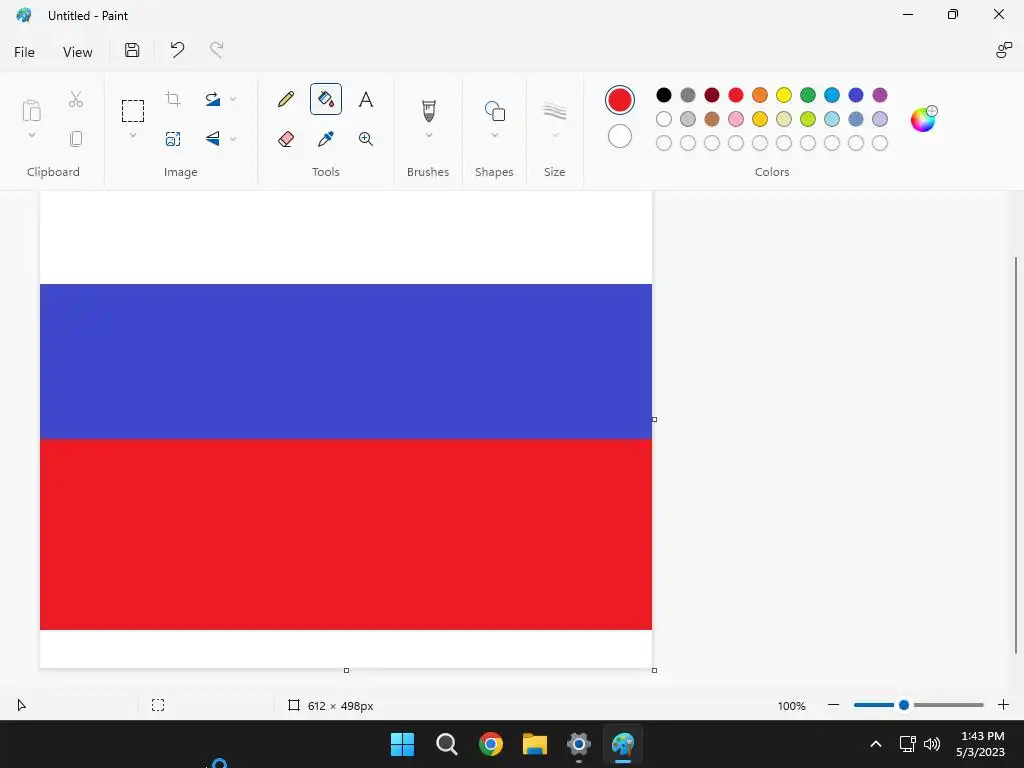
Task: Pick the purple color swatch
Action: pos(880,95)
